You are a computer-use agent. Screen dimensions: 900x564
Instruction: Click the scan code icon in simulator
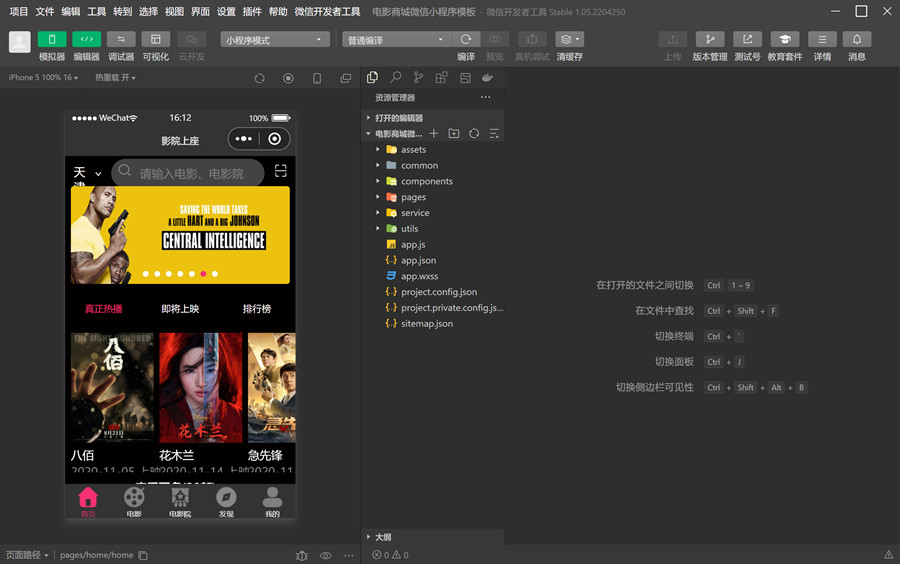coord(280,170)
